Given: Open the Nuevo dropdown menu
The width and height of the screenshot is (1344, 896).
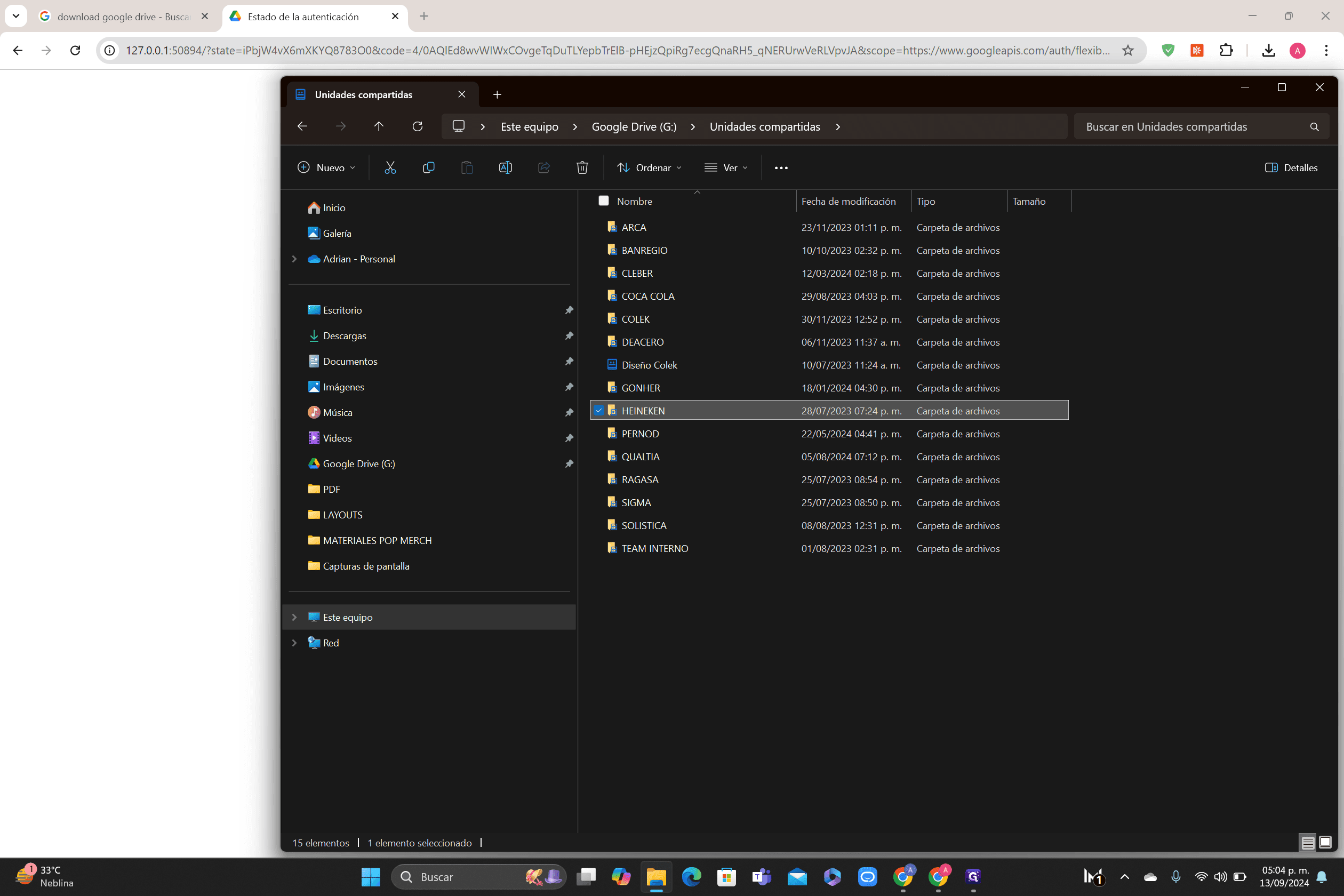Looking at the screenshot, I should pyautogui.click(x=326, y=167).
